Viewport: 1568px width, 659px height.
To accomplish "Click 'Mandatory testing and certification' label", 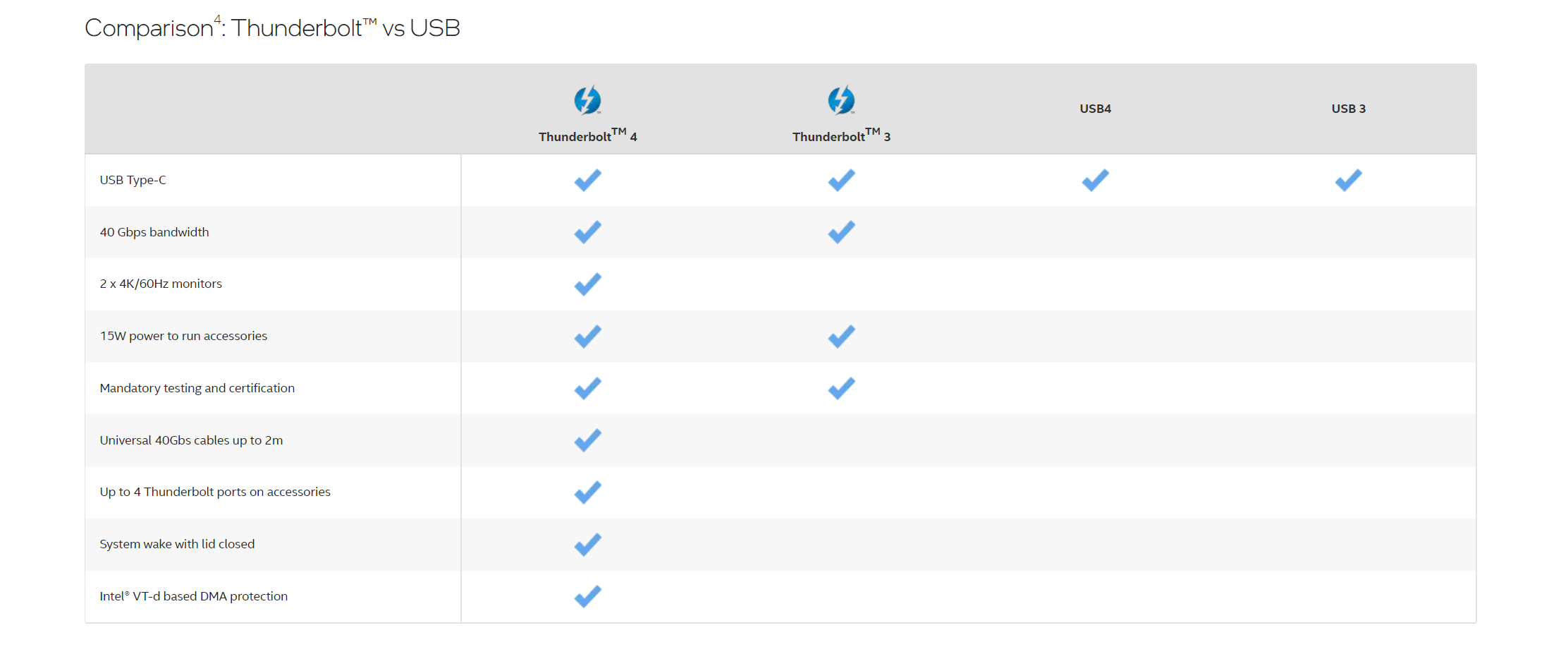I will tap(197, 388).
